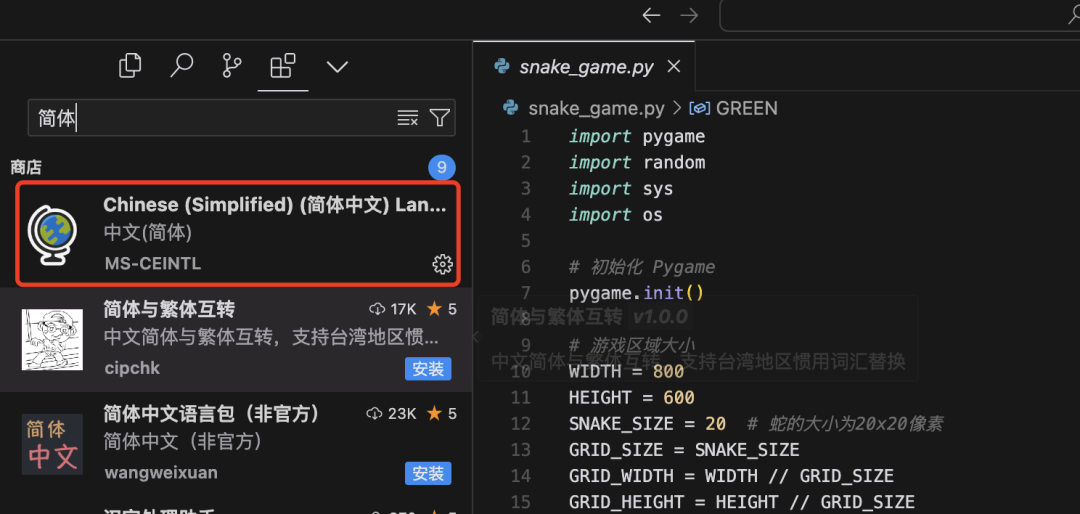Viewport: 1080px width, 514px height.
Task: Click the 17K downloads count
Action: click(393, 309)
